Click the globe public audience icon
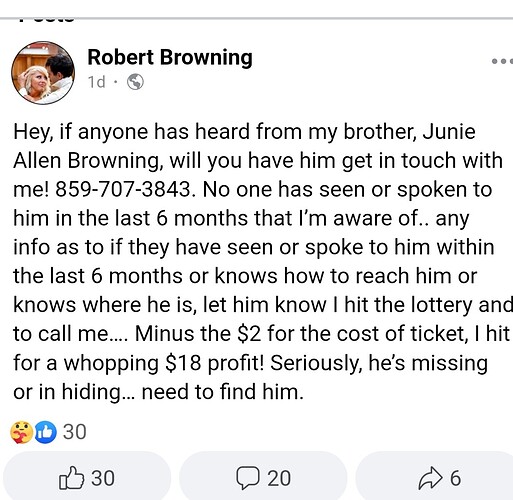 click(x=135, y=82)
